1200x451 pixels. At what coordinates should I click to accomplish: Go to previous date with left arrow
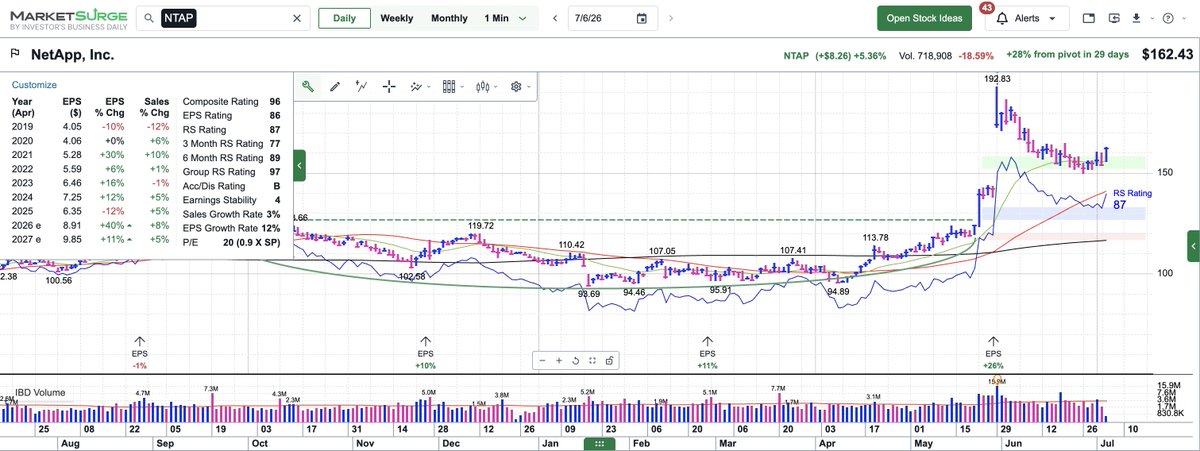click(x=554, y=18)
